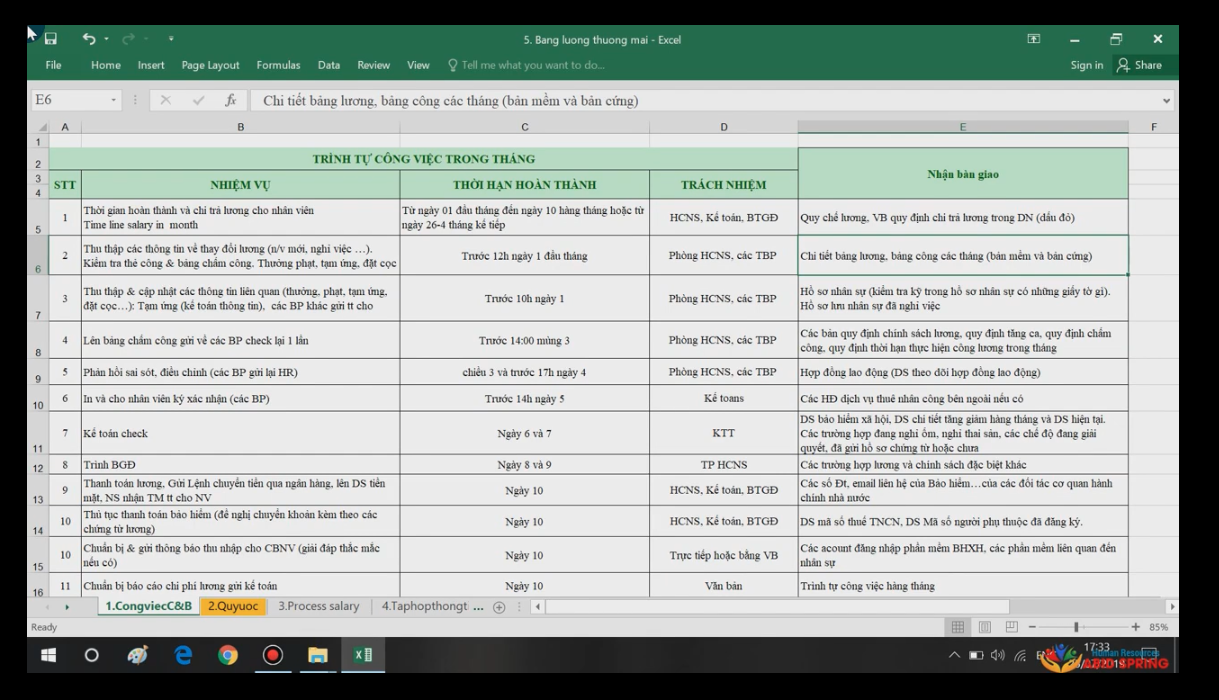Click the Undo arrow icon
The width and height of the screenshot is (1219, 700).
point(89,39)
